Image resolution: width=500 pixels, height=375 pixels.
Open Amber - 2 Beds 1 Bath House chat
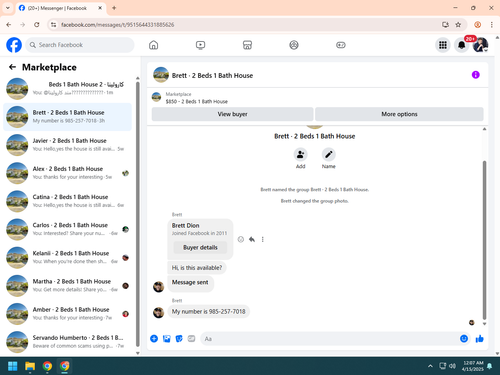coord(67,314)
